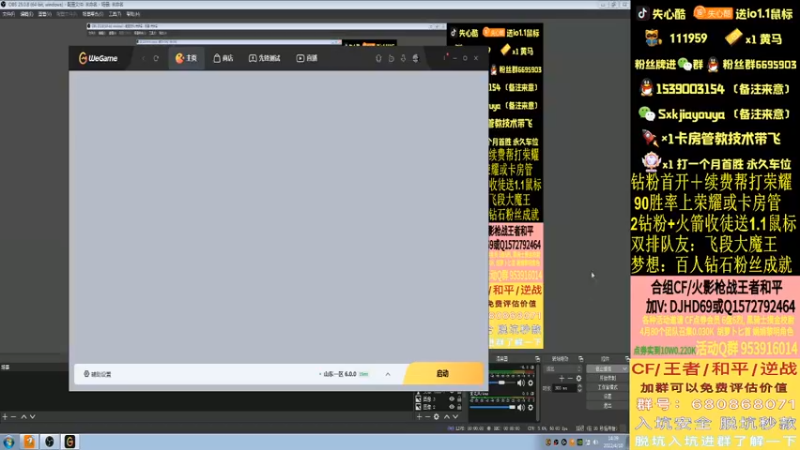The image size is (800, 450).
Task: Click the 退出 button in controls
Action: 608,406
